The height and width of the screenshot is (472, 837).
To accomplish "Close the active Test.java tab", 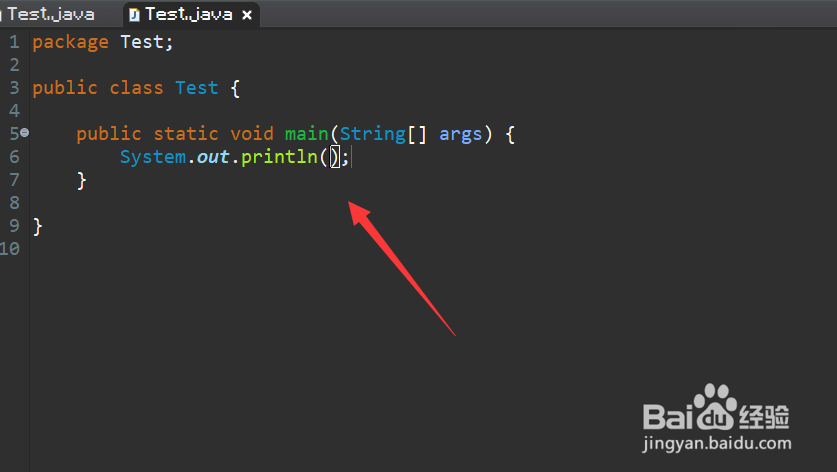I will click(x=247, y=15).
